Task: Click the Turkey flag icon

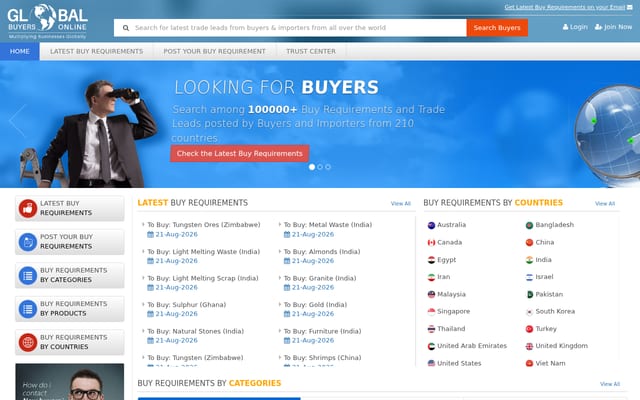Action: 529,329
